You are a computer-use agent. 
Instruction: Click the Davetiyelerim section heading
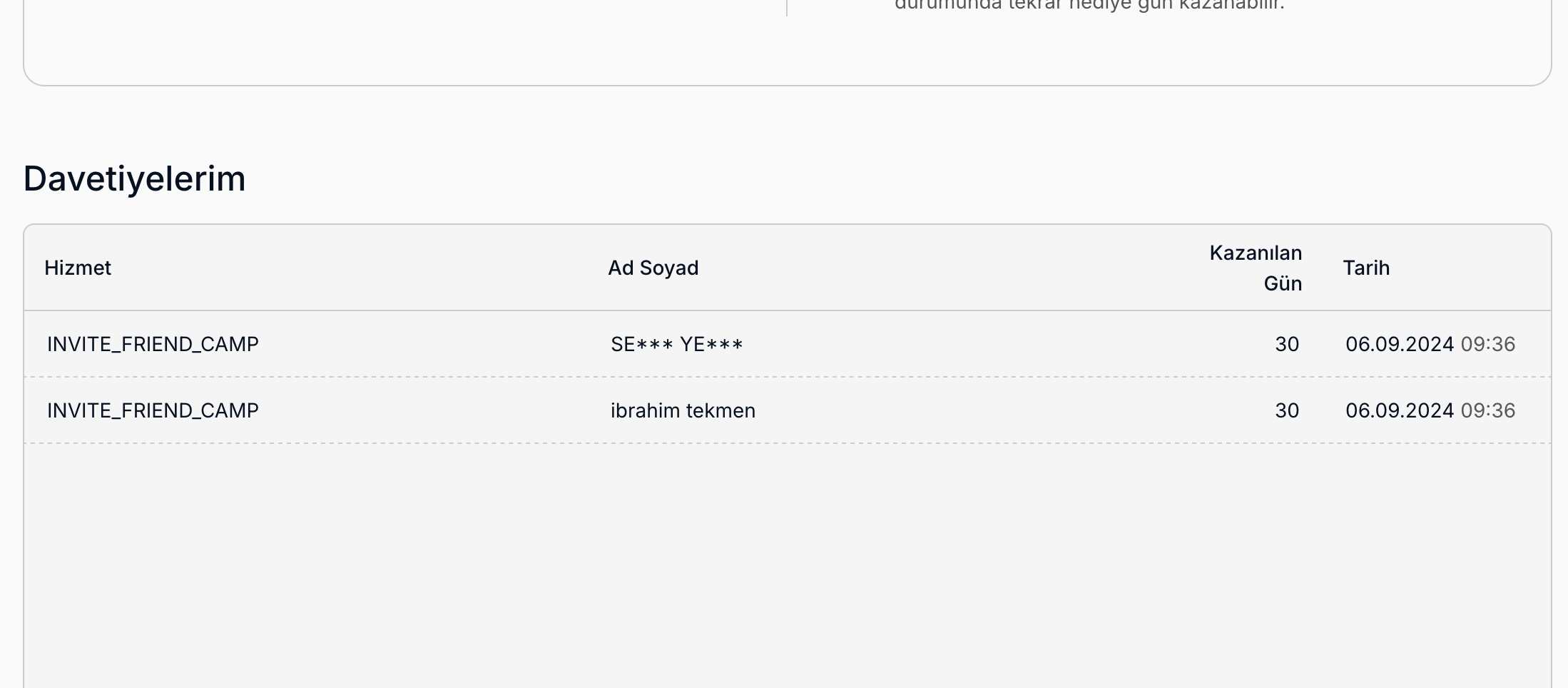pyautogui.click(x=134, y=178)
